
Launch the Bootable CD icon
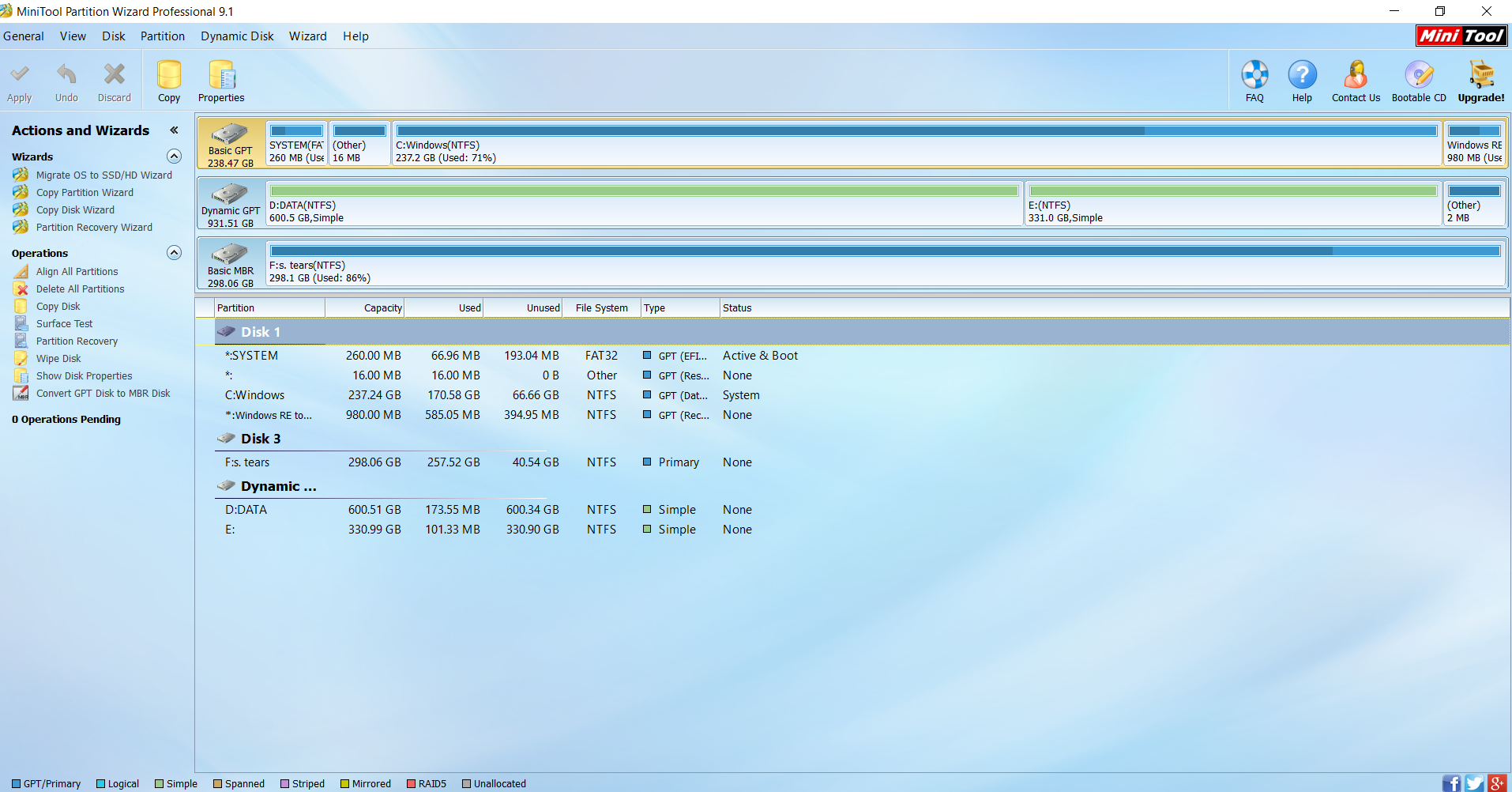[1419, 75]
